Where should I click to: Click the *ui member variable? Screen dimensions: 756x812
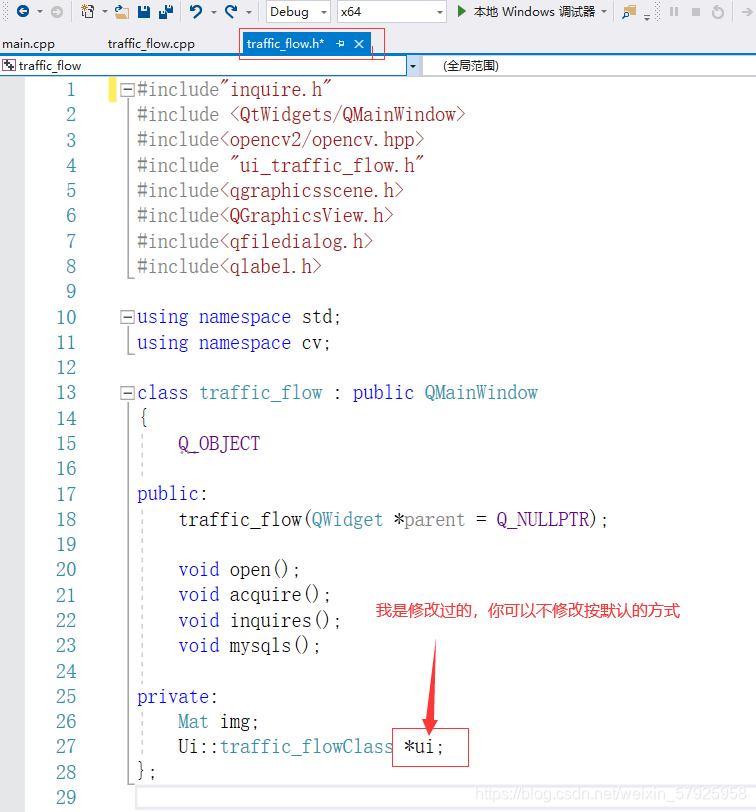coord(423,747)
